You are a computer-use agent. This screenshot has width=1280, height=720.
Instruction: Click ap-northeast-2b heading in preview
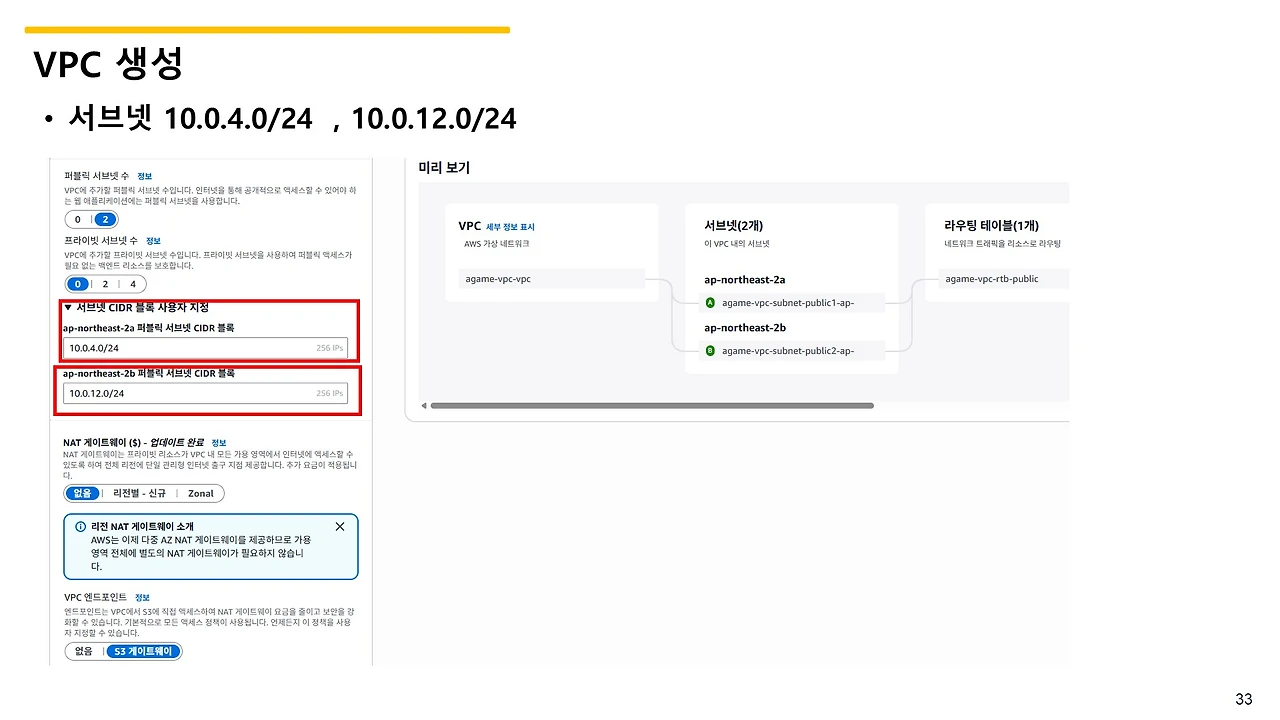point(745,327)
